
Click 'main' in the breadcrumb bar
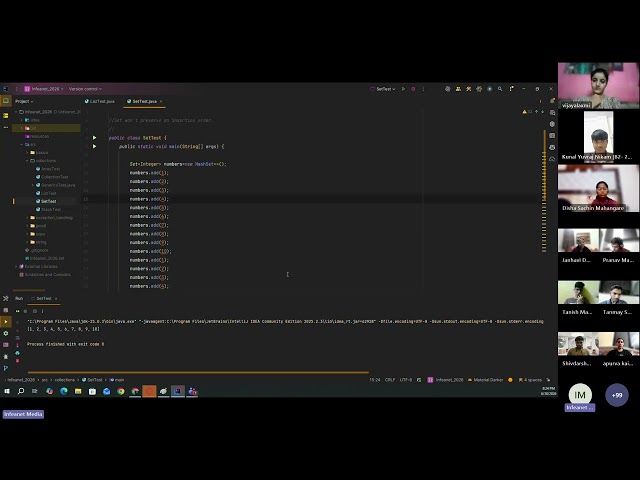(117, 380)
